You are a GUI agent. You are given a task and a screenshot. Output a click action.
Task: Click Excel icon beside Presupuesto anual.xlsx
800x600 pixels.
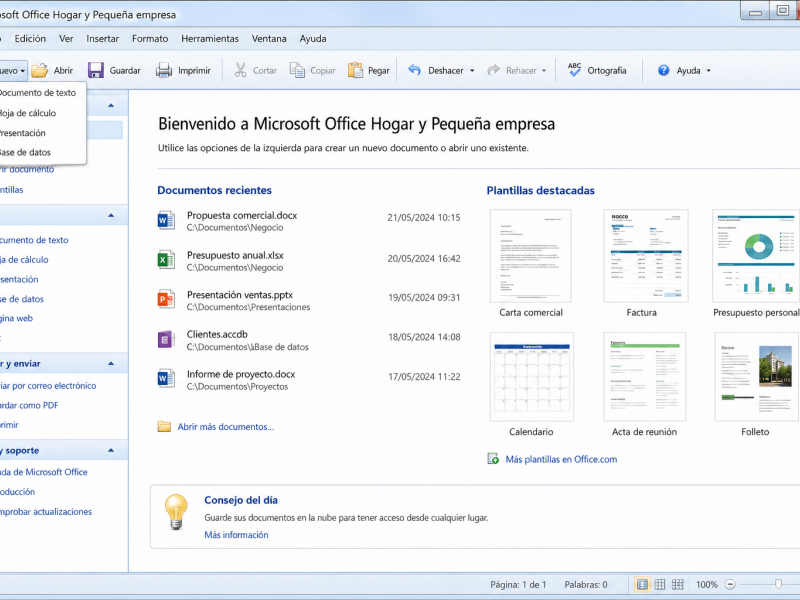coord(166,260)
